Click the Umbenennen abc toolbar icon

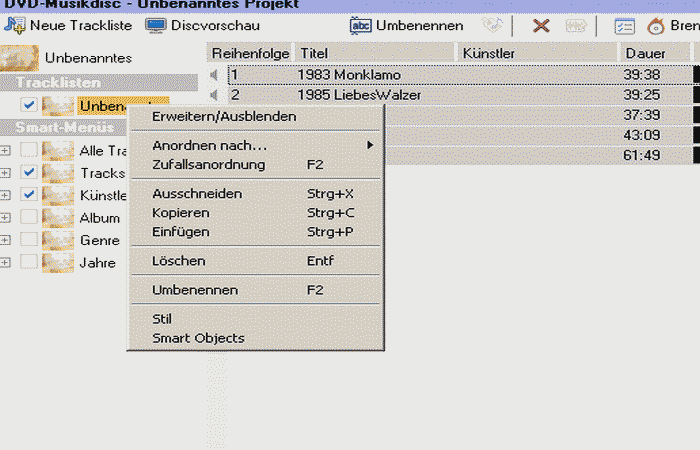click(x=360, y=26)
